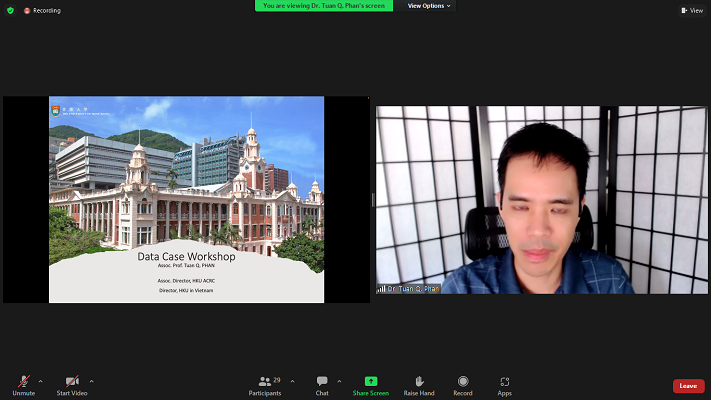Raise hand in the meeting
This screenshot has width=711, height=400.
tap(419, 384)
